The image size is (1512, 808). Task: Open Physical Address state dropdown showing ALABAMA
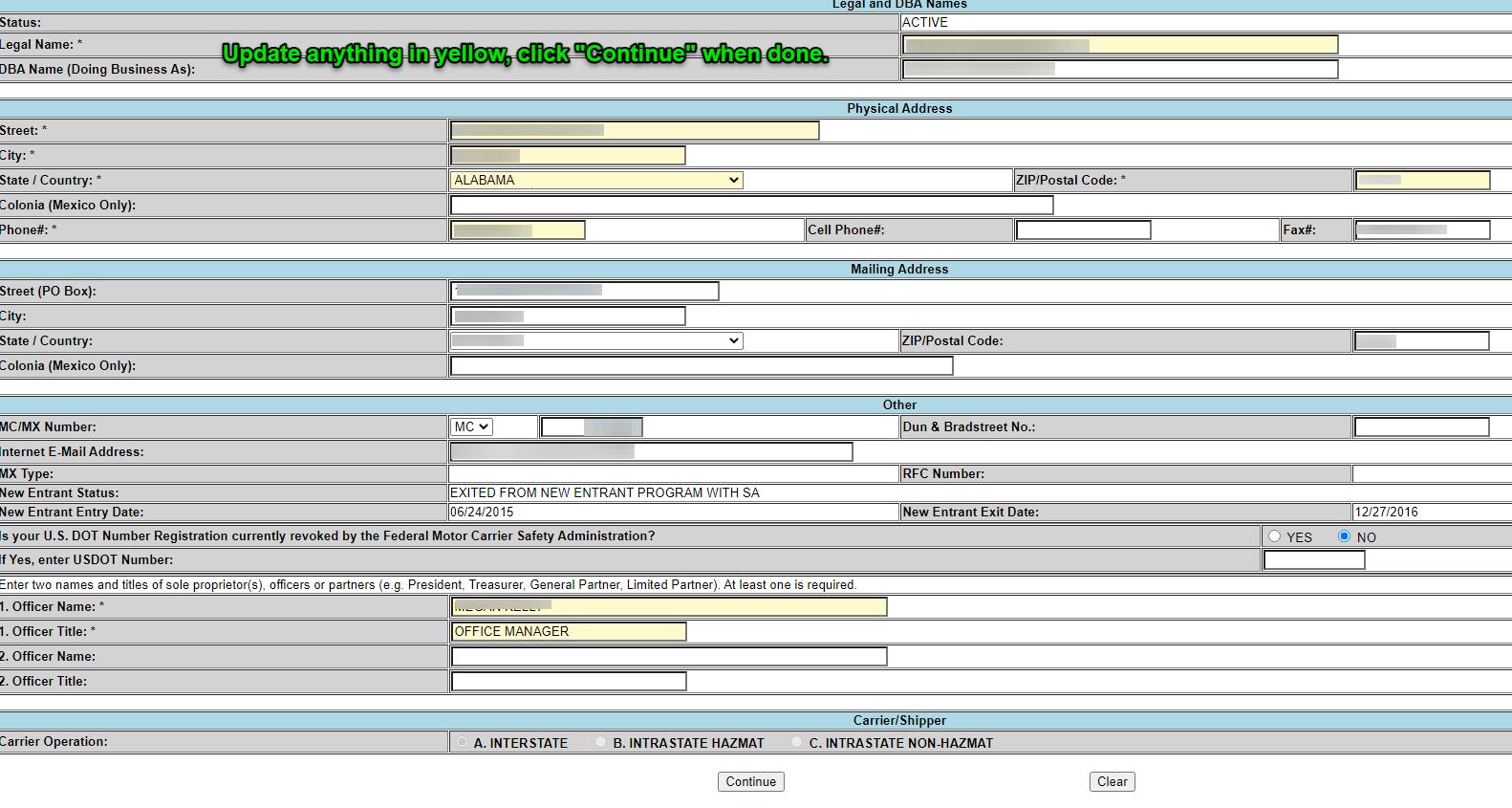tap(596, 180)
